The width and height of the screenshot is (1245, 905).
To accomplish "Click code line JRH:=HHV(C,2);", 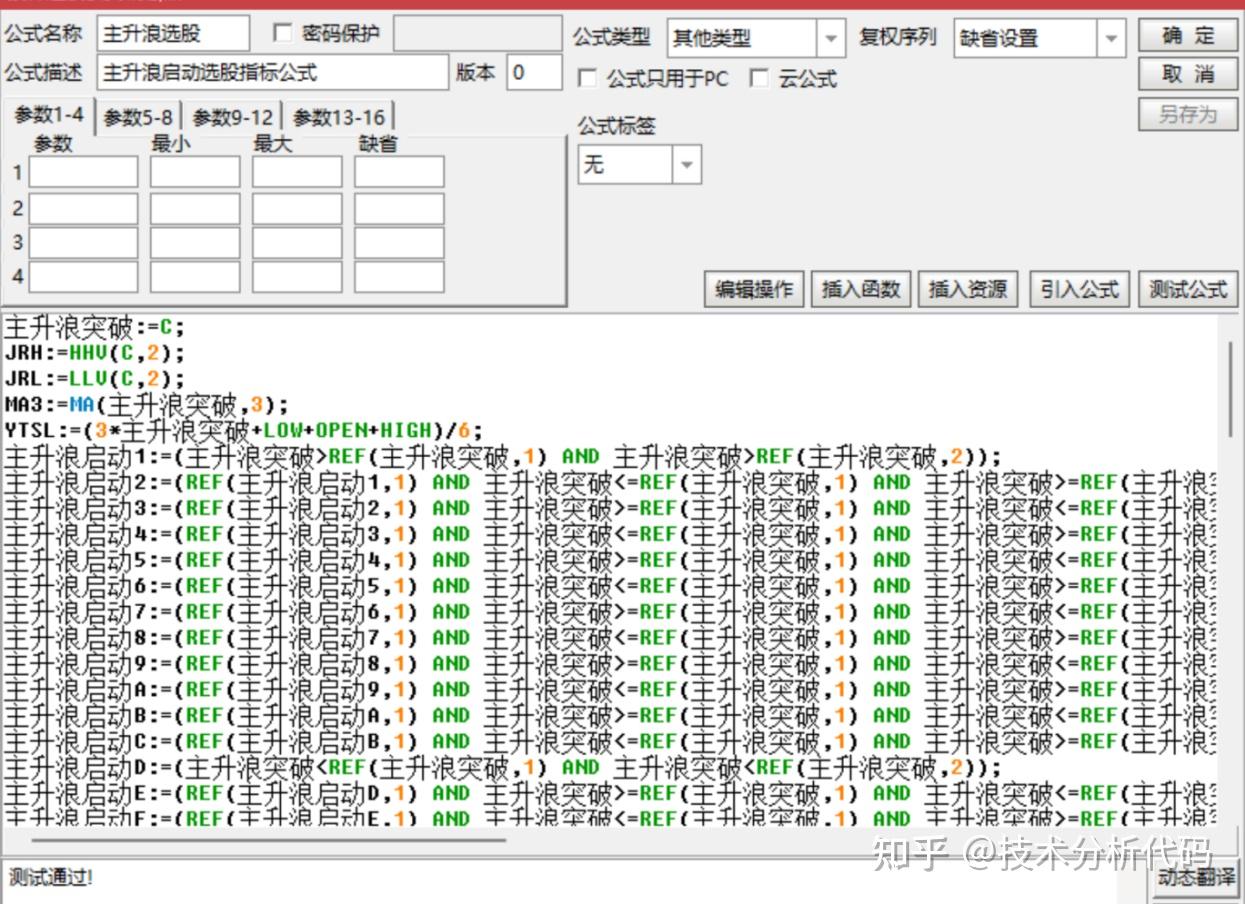I will [x=95, y=353].
